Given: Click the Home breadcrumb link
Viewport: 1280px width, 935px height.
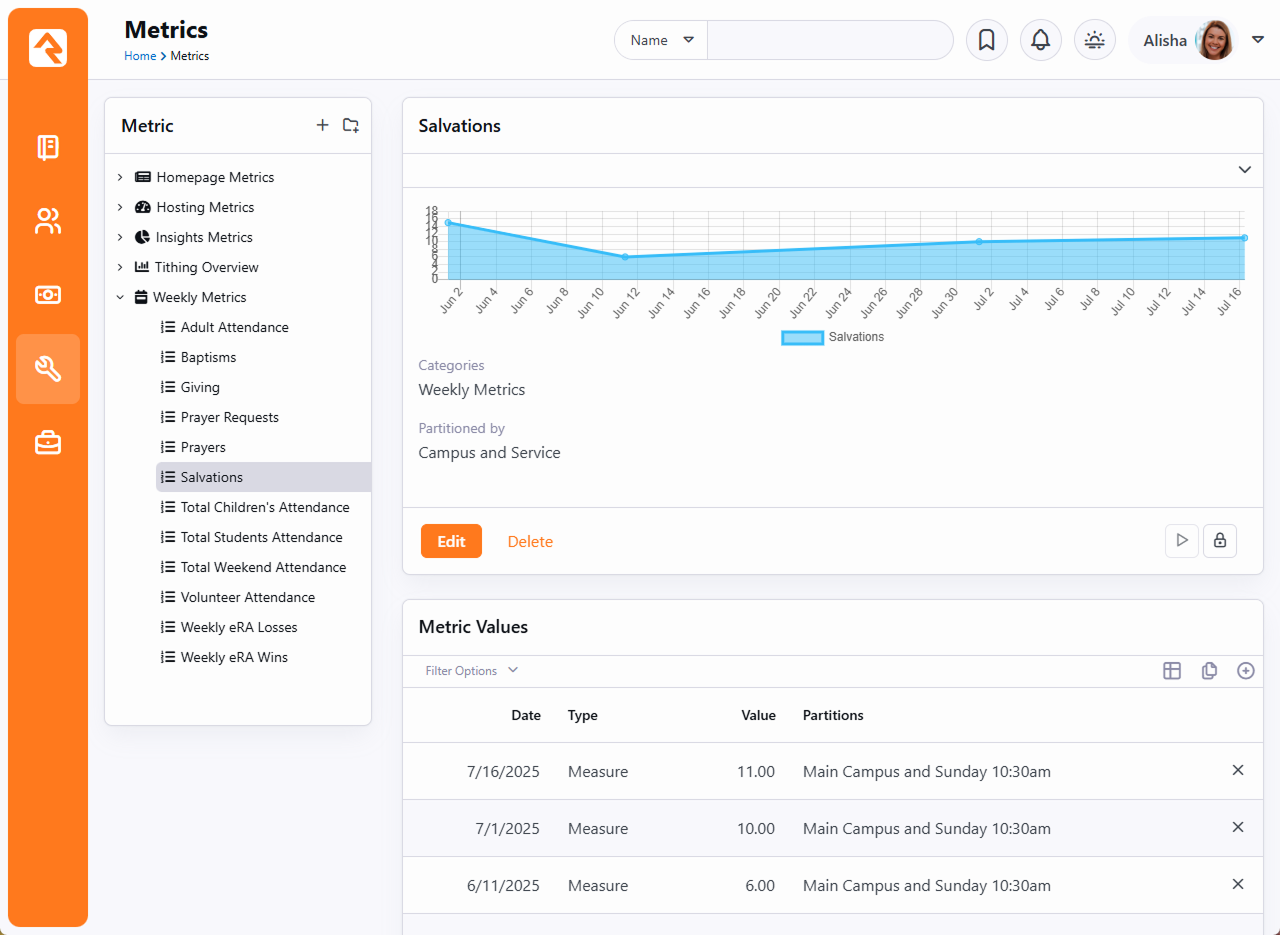Looking at the screenshot, I should click(140, 56).
